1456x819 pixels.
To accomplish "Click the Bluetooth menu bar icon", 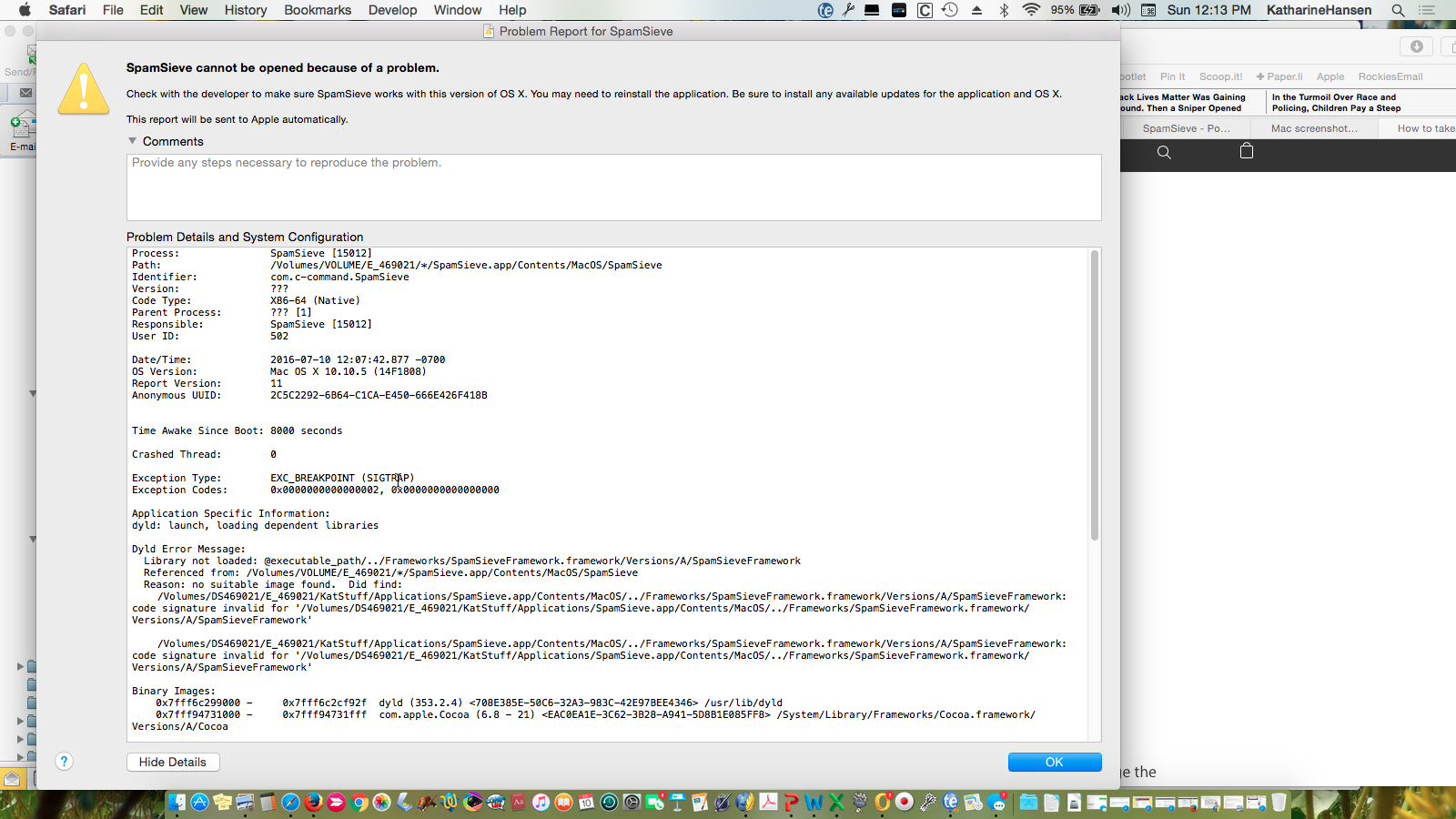I will point(1005,10).
